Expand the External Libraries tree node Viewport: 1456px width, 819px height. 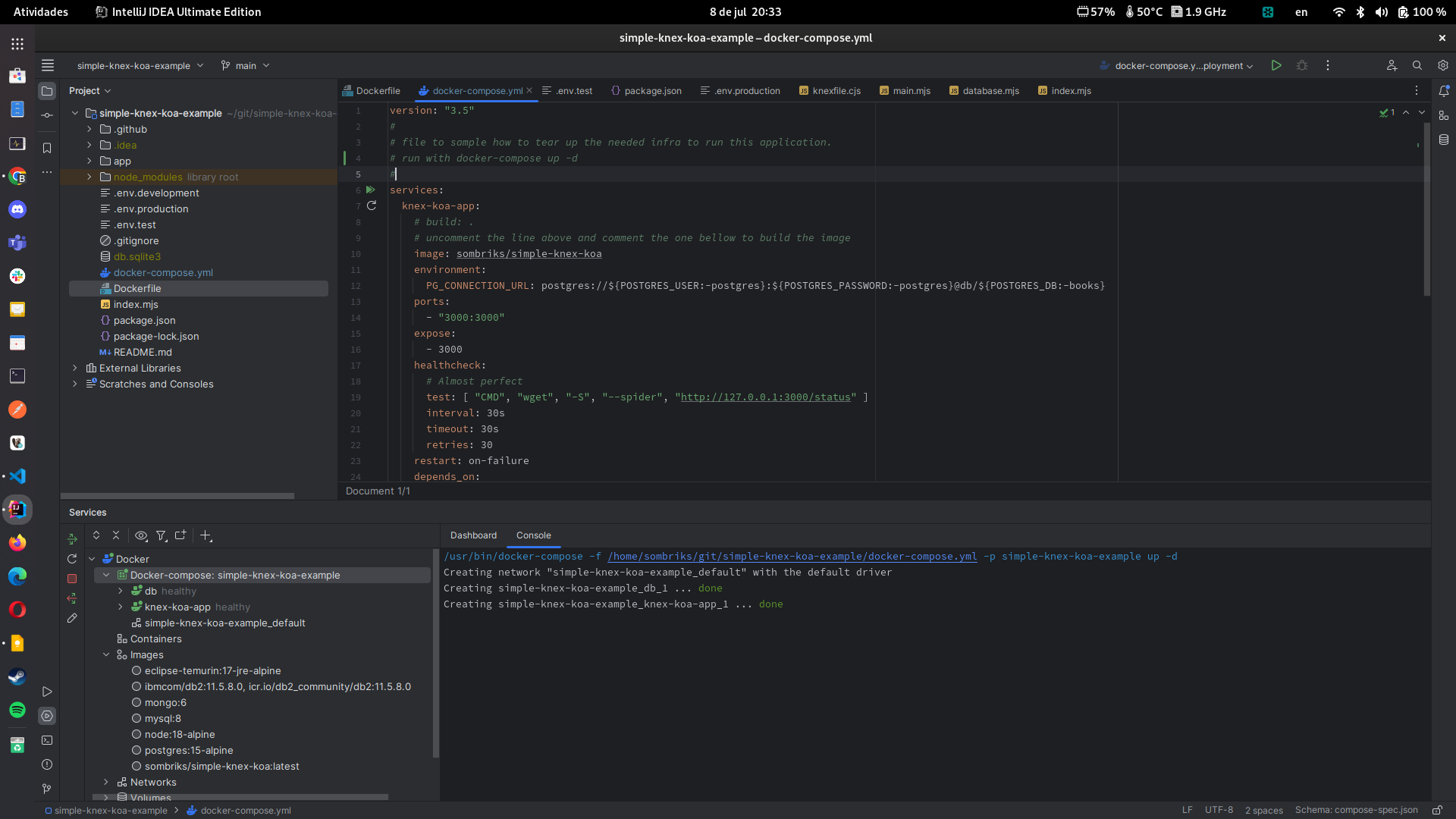pos(75,368)
